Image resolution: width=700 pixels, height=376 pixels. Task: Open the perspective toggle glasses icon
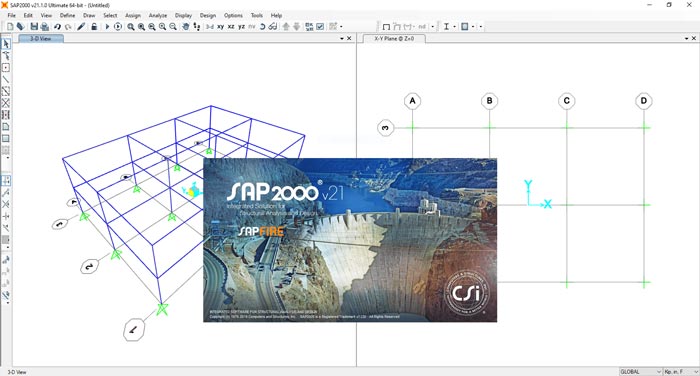[x=272, y=27]
